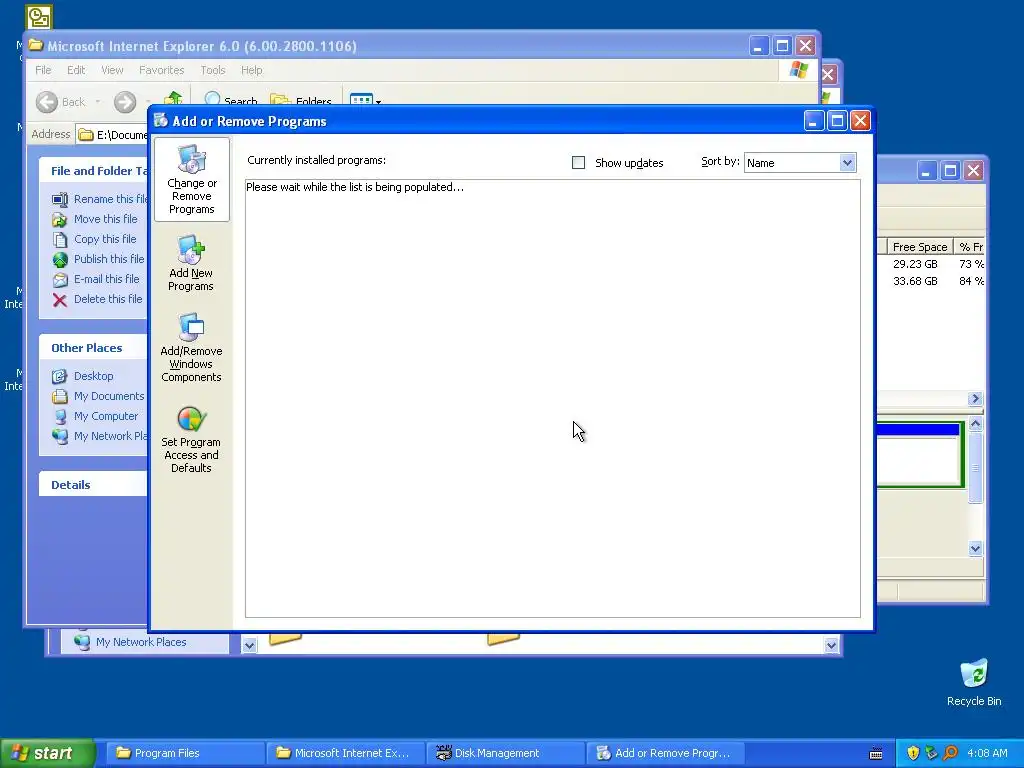Open Back history dropdown arrow

98,102
